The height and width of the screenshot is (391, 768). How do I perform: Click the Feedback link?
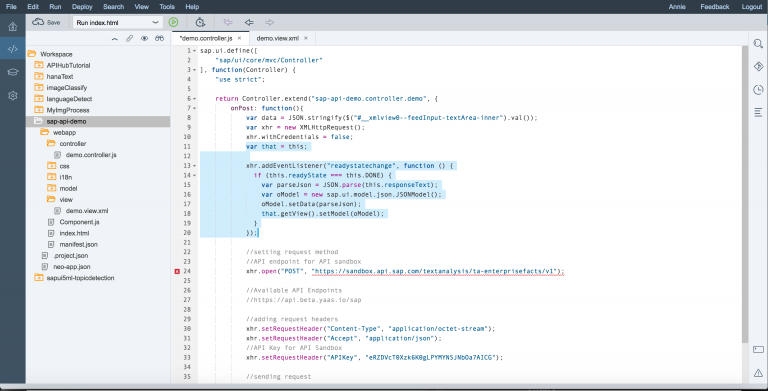click(x=715, y=7)
